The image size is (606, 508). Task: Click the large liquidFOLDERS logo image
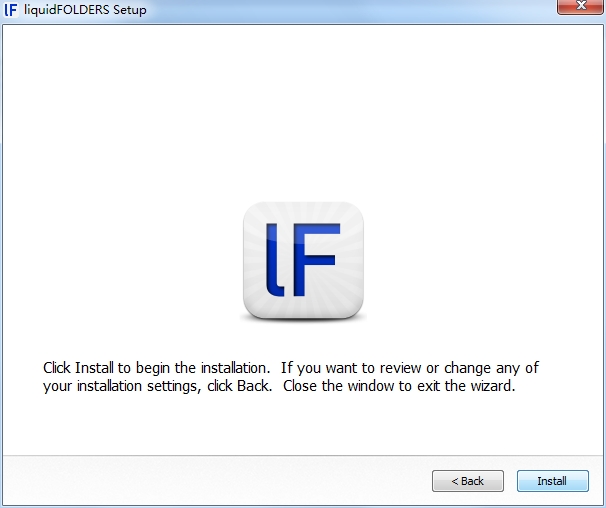(303, 260)
